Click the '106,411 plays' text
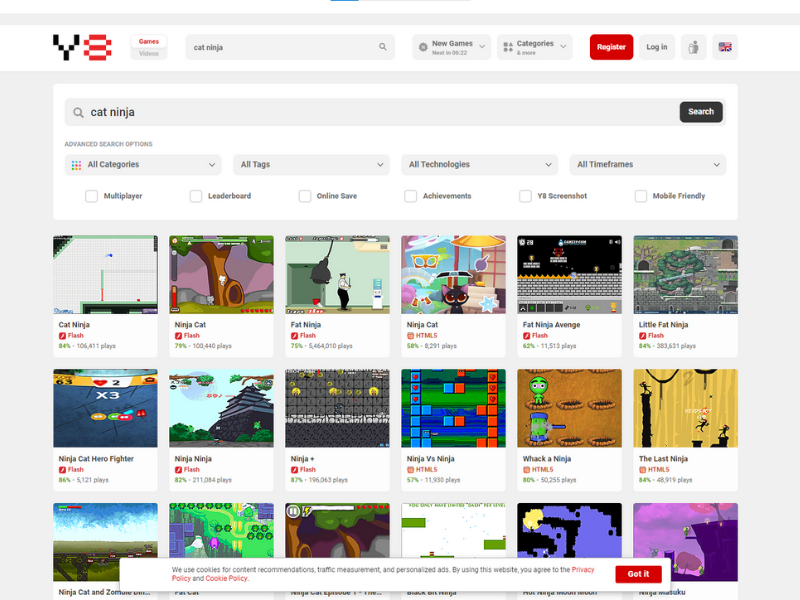 [96, 346]
